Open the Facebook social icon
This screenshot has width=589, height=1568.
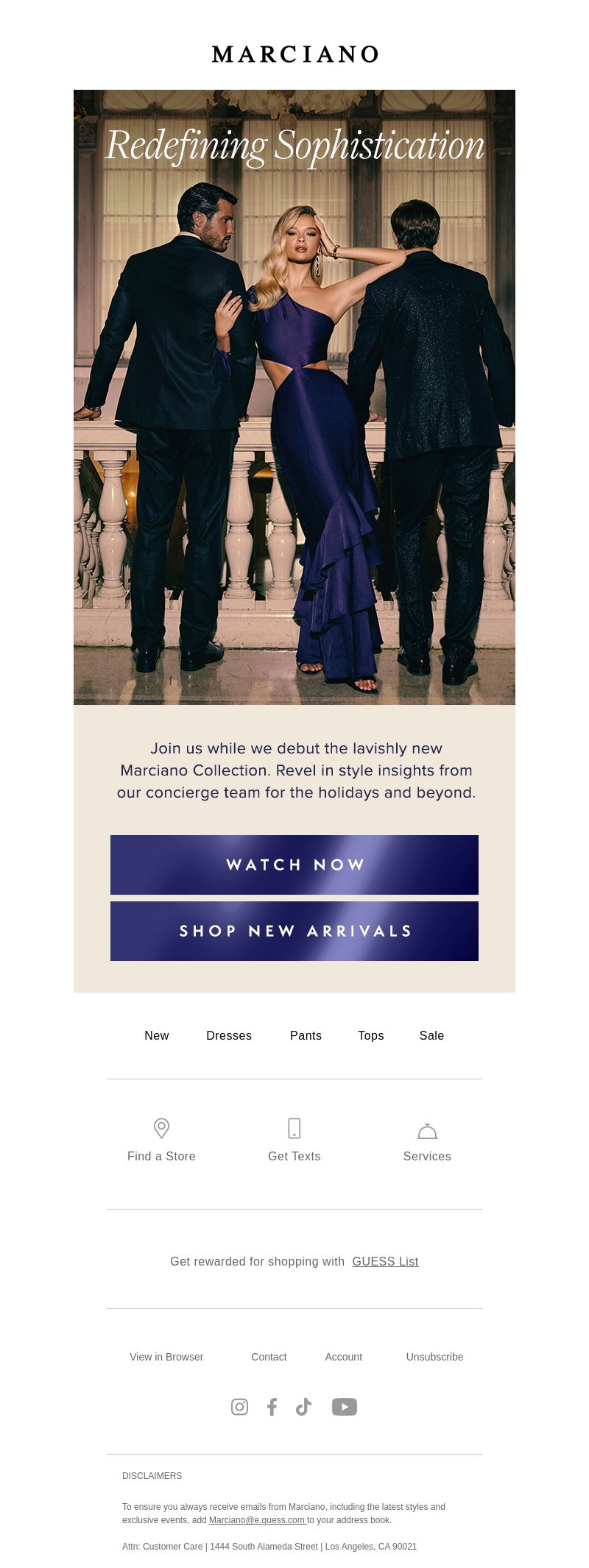coord(272,1407)
